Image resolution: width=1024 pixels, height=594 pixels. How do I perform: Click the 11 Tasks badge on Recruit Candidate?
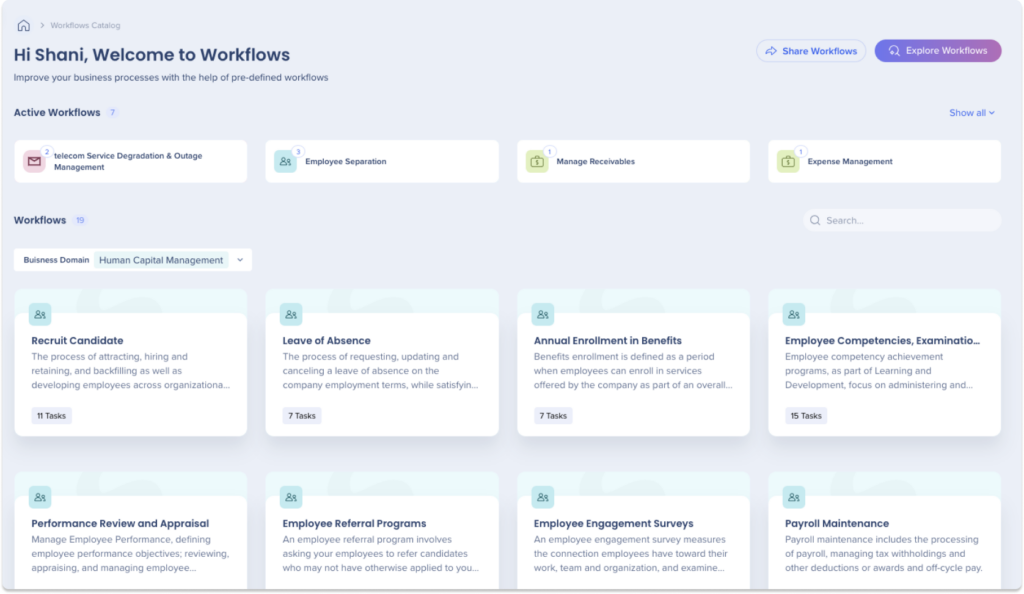click(50, 415)
